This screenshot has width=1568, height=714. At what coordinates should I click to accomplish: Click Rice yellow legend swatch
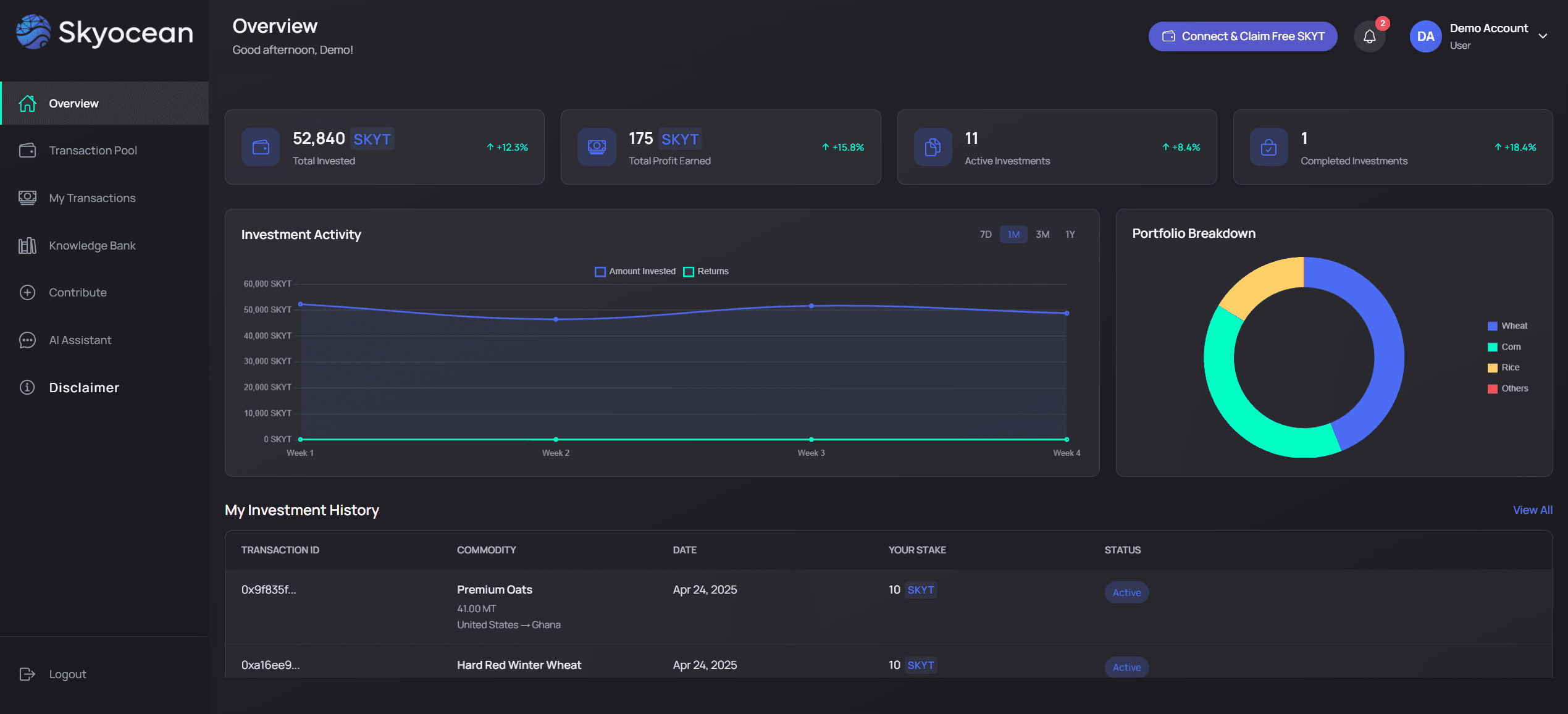point(1492,367)
